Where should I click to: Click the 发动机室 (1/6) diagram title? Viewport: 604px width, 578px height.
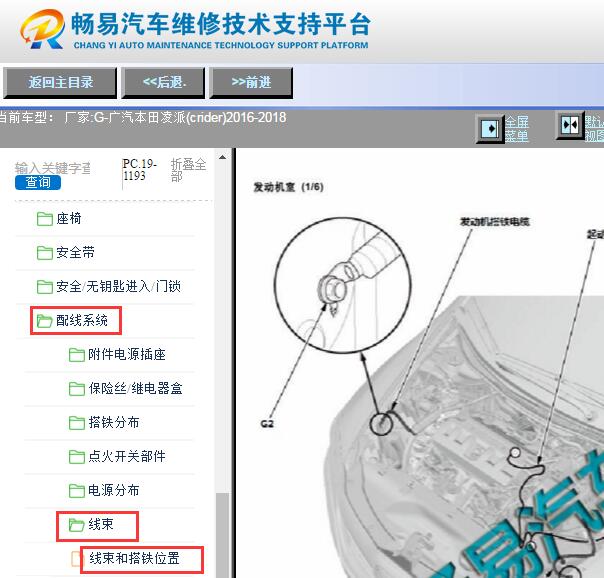pyautogui.click(x=288, y=187)
